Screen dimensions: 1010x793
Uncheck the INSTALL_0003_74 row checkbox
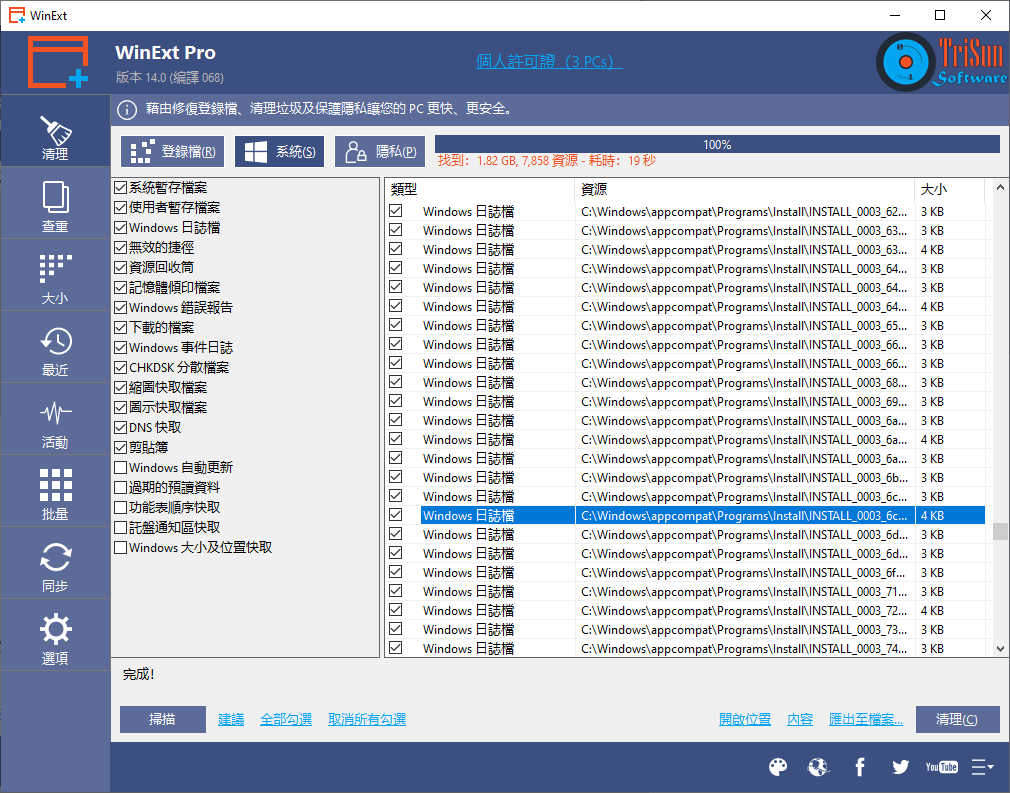click(395, 647)
